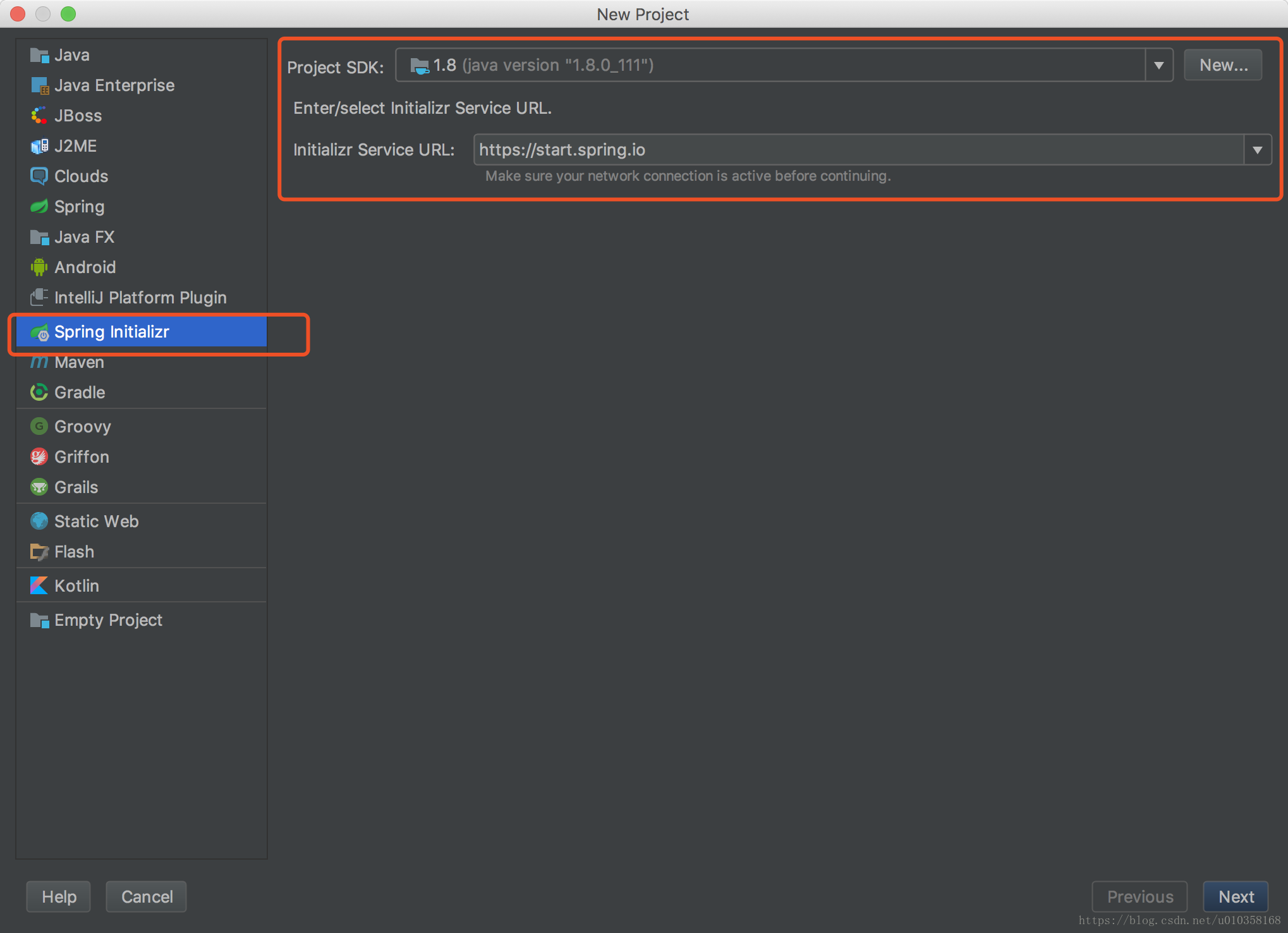This screenshot has width=1288, height=933.
Task: Click the New... SDK button
Action: (1223, 65)
